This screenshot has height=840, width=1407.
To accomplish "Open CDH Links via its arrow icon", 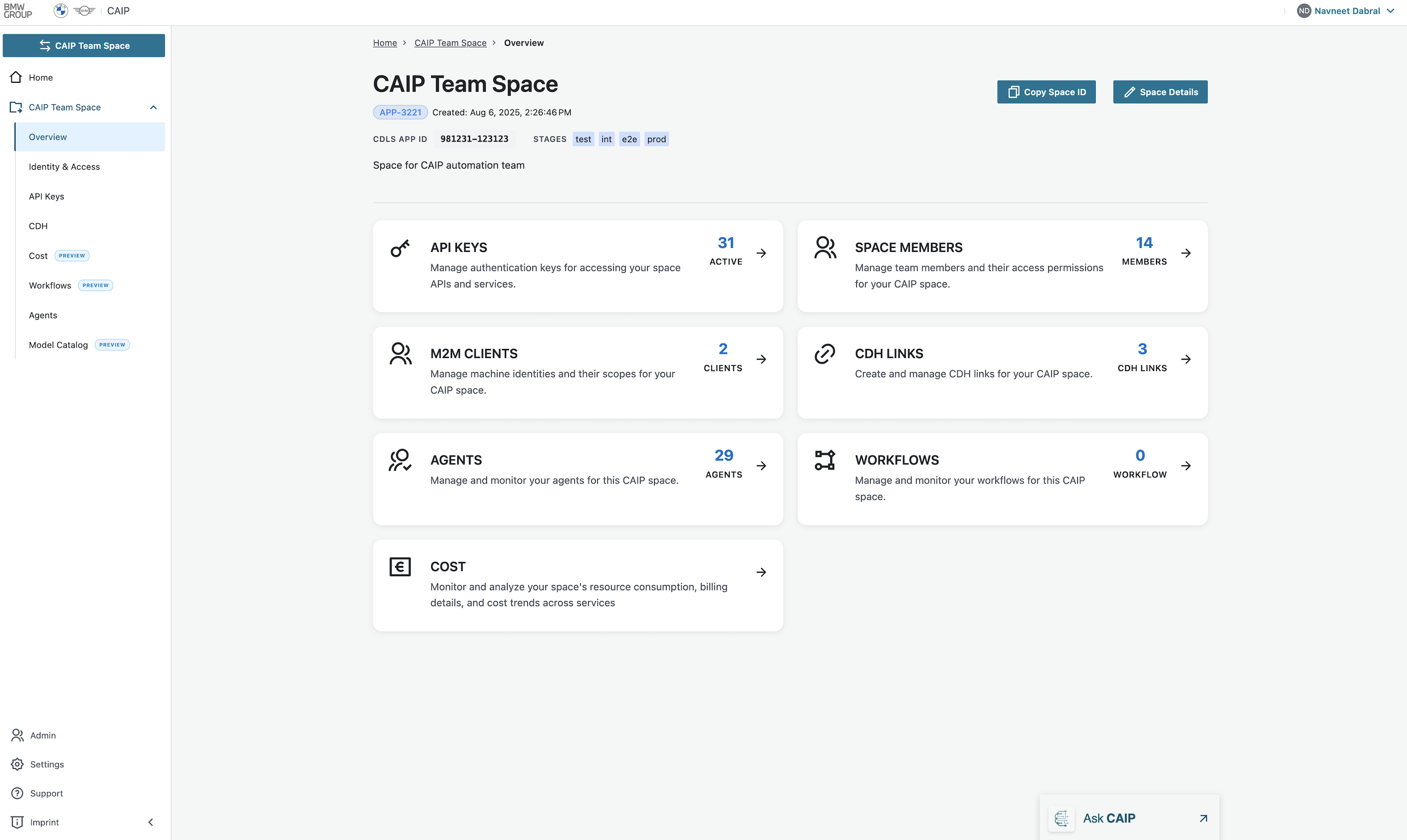I will (1186, 359).
